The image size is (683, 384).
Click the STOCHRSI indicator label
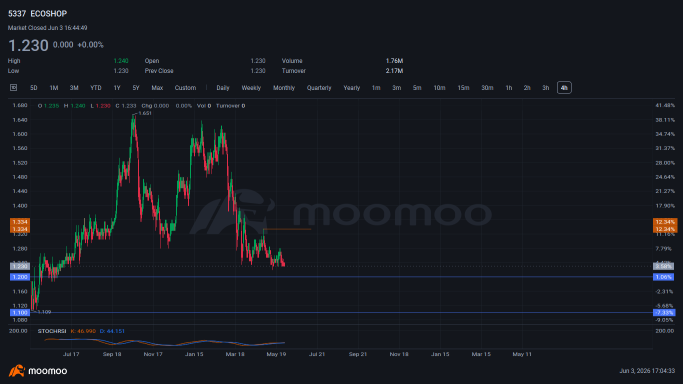tap(52, 331)
